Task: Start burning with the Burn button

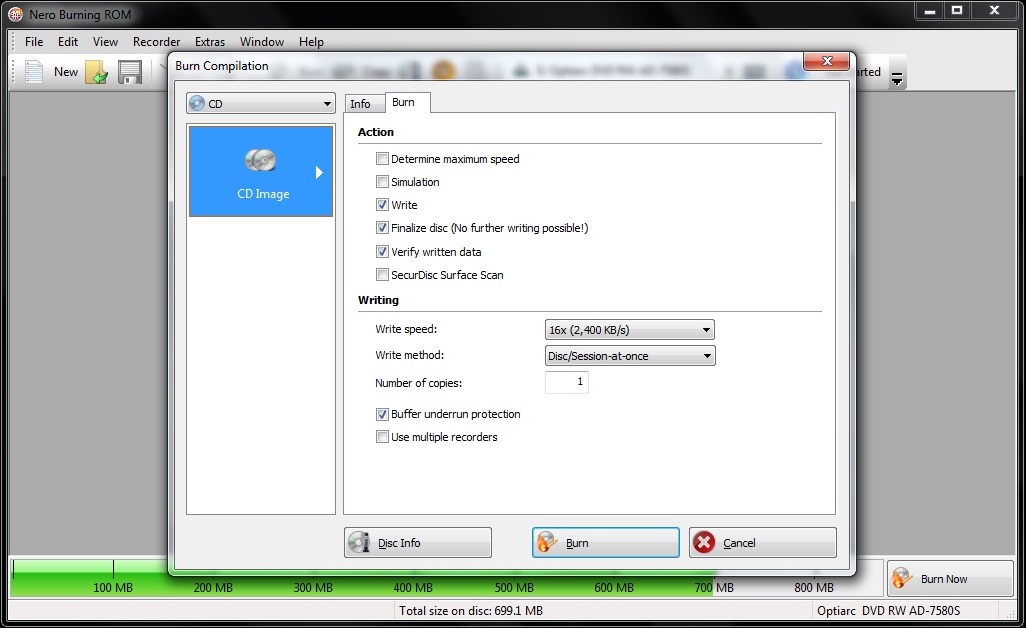Action: click(606, 542)
